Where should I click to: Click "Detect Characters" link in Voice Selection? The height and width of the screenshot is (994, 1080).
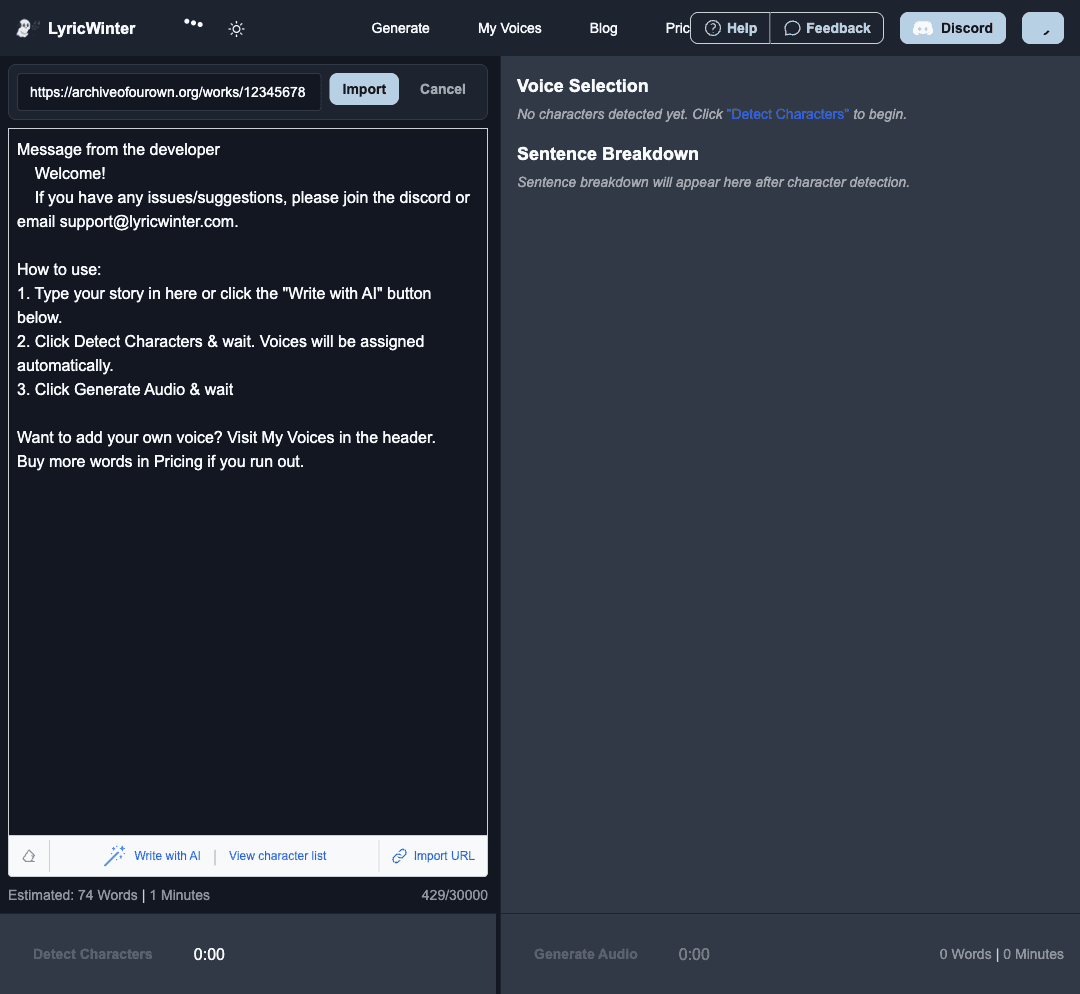coord(788,114)
